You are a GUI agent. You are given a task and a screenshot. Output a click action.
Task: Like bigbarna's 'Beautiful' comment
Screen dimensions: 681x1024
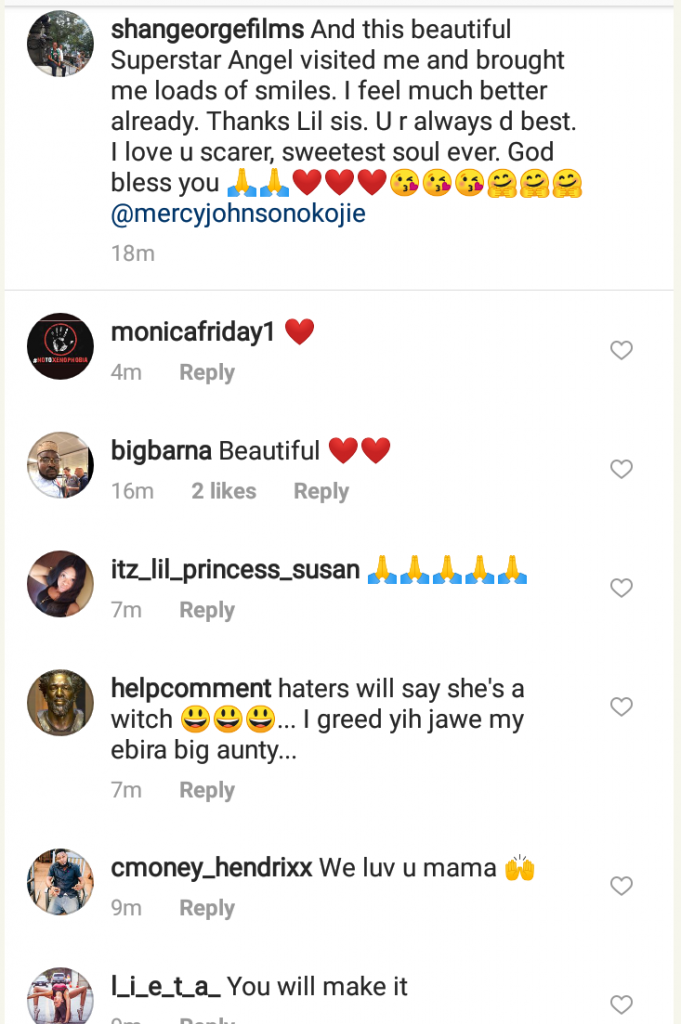click(x=621, y=469)
